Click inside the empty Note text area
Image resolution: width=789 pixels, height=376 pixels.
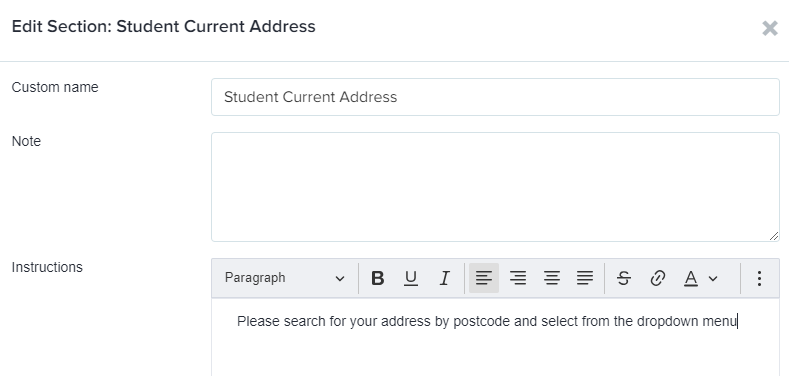495,187
